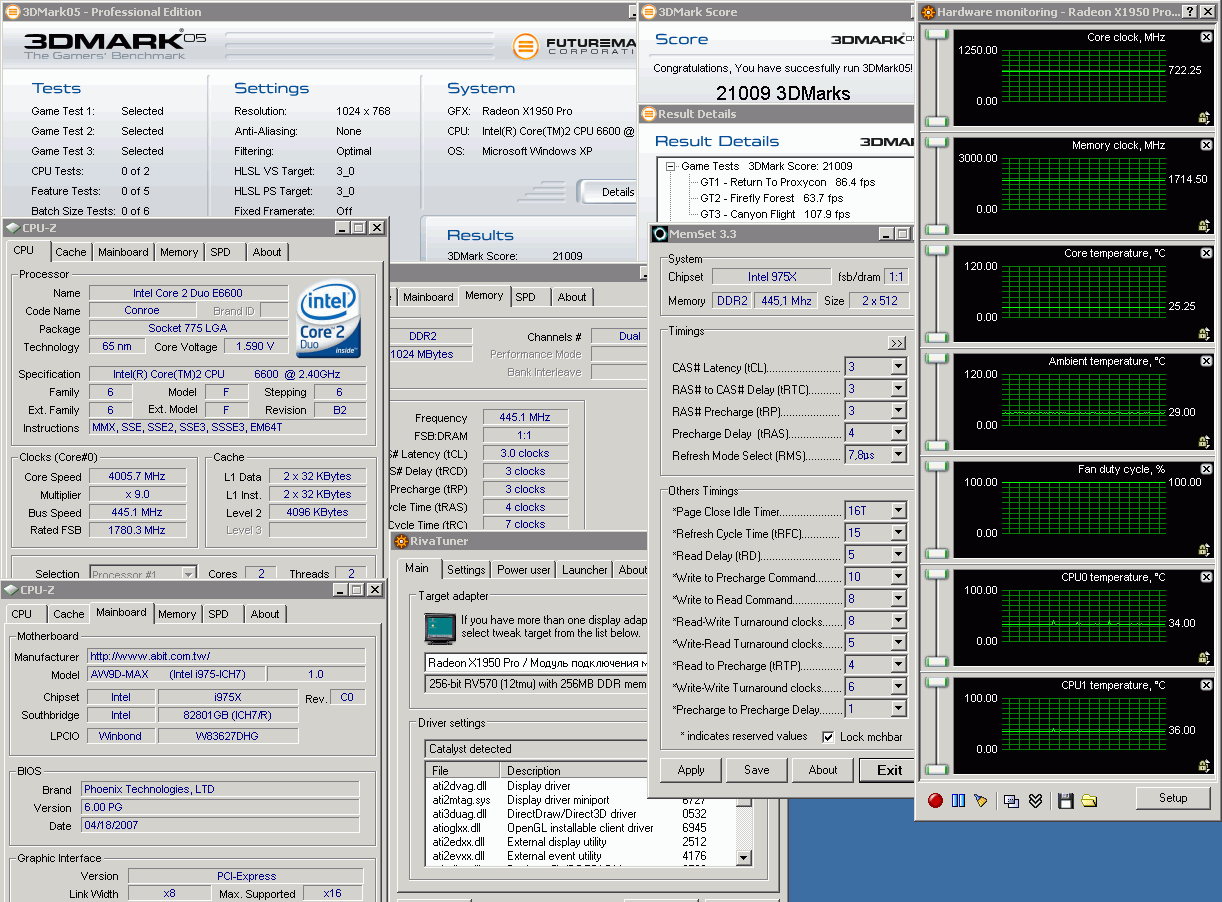Click Apply in MemSet
Viewport: 1222px width, 902px height.
pos(691,770)
